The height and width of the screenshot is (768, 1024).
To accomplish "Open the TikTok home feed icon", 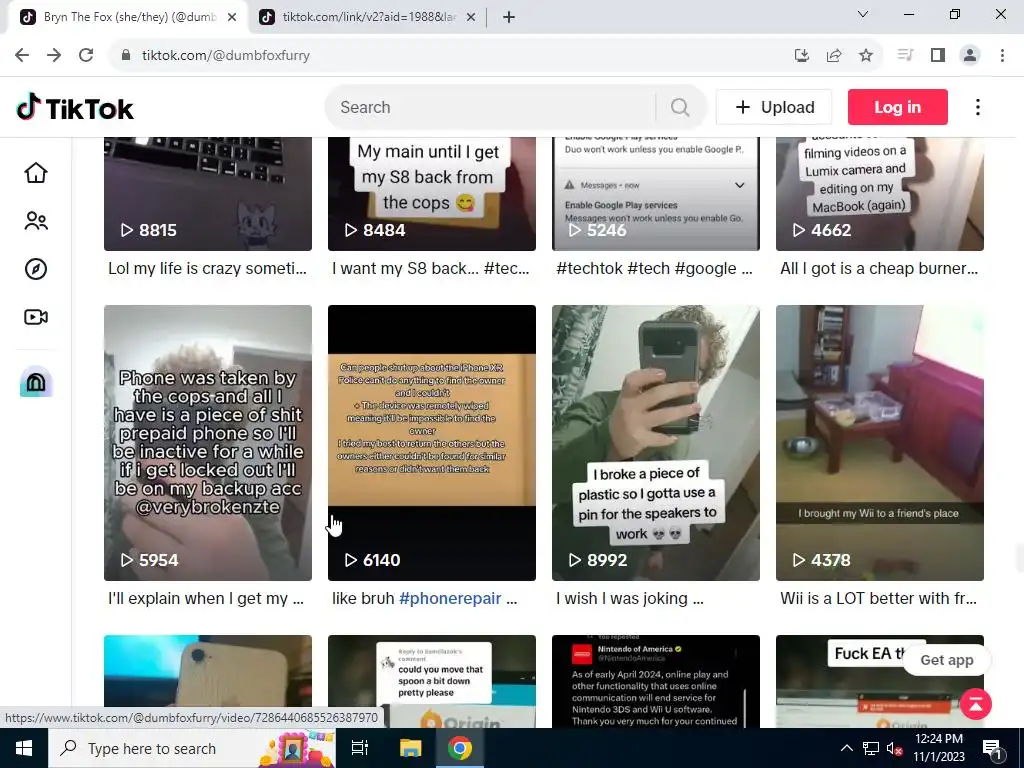I will tap(36, 173).
